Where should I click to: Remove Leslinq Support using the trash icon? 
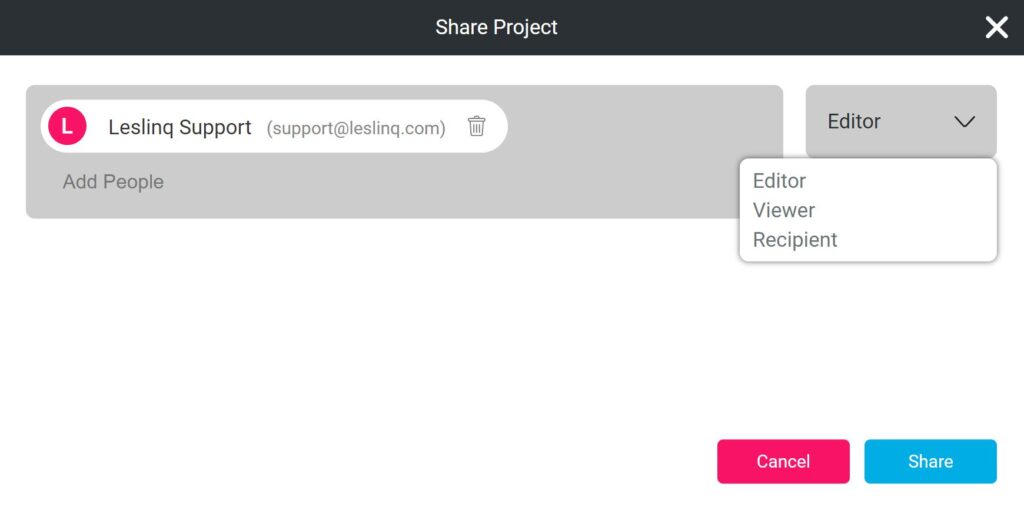pyautogui.click(x=476, y=126)
